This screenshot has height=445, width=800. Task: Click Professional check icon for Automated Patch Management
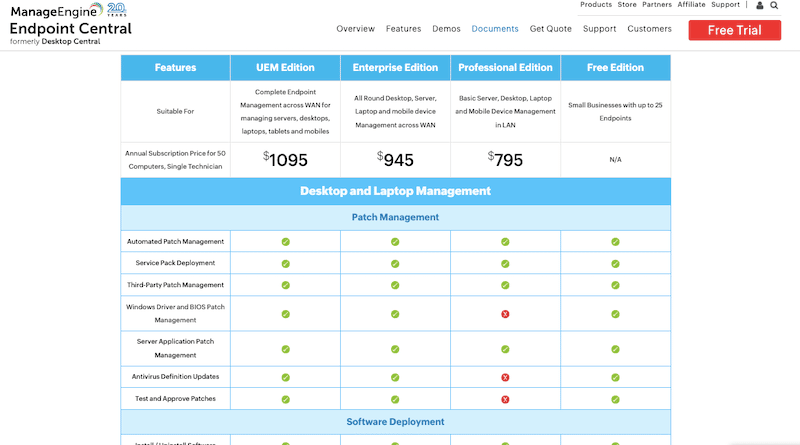(x=505, y=242)
